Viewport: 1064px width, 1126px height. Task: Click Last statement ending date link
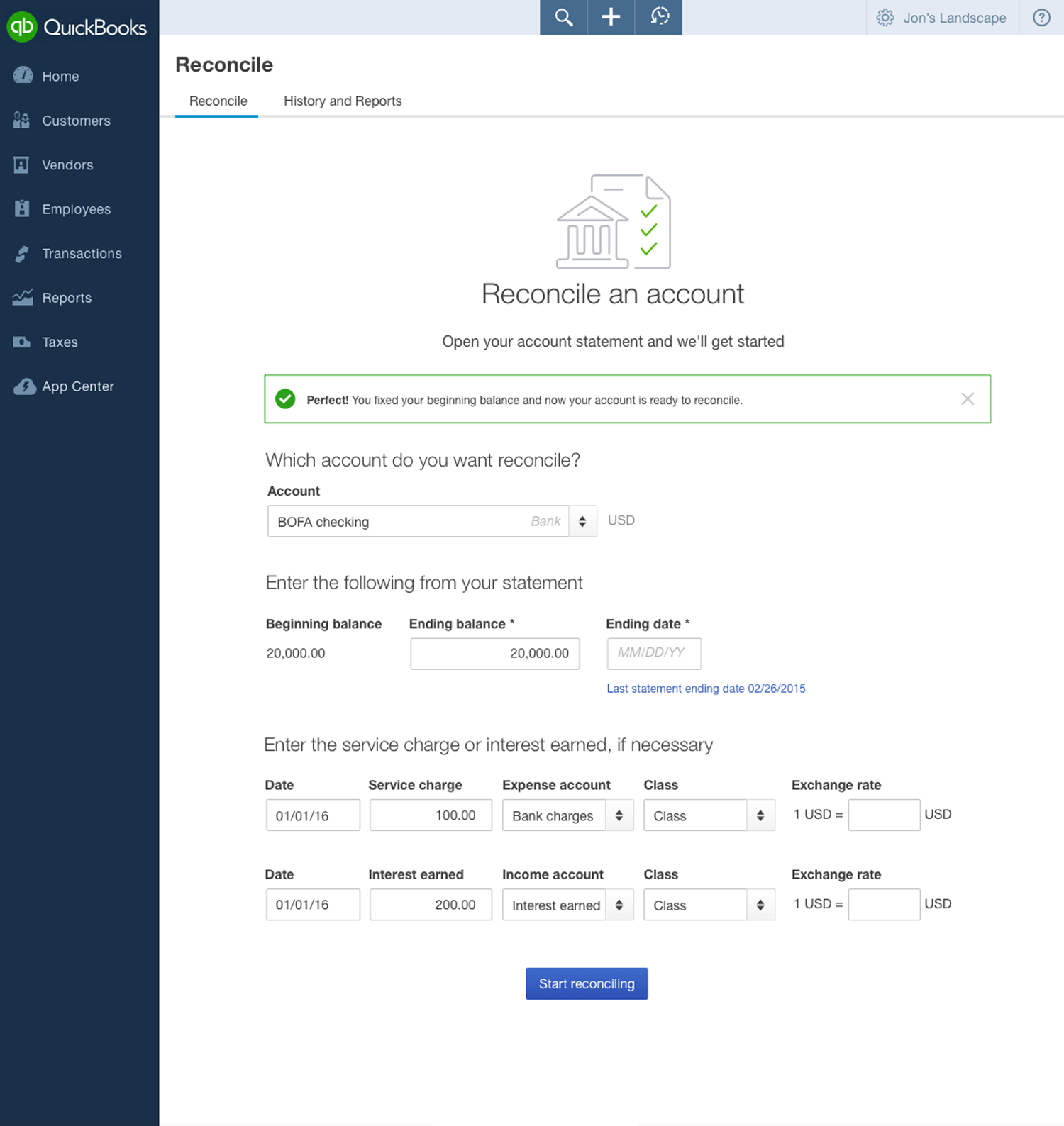pyautogui.click(x=706, y=689)
